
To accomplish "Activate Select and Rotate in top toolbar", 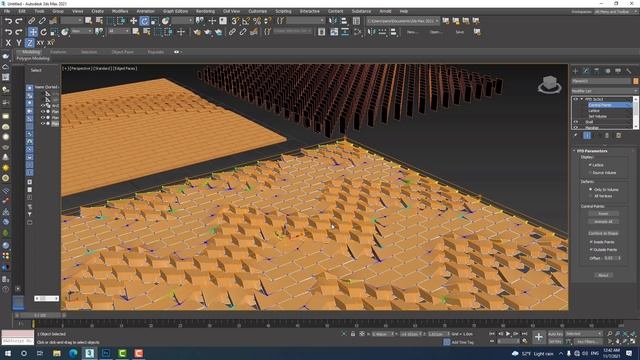I will click(144, 20).
